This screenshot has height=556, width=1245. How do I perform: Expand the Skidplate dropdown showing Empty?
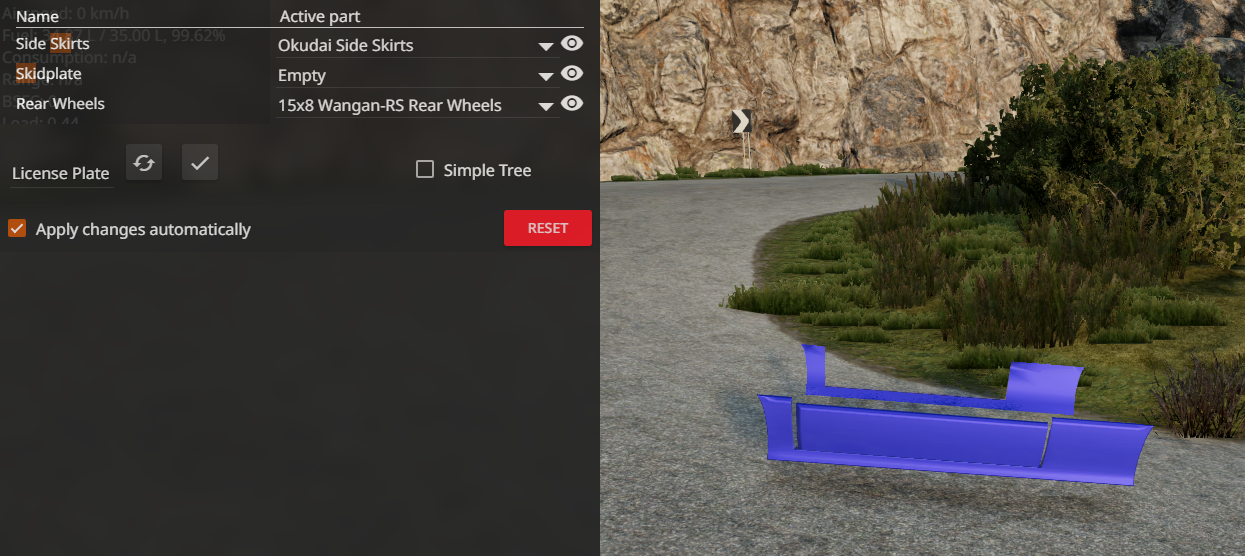pyautogui.click(x=416, y=75)
